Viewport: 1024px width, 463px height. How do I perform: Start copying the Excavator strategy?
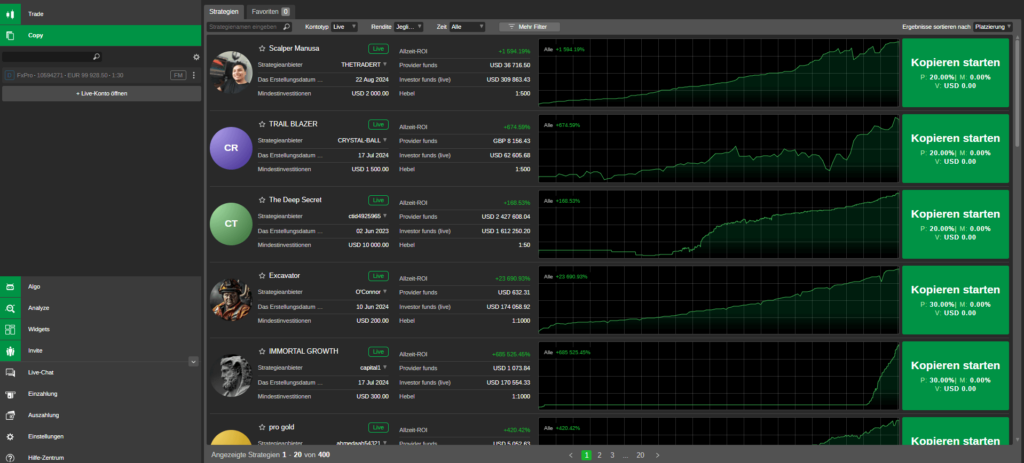click(x=955, y=300)
